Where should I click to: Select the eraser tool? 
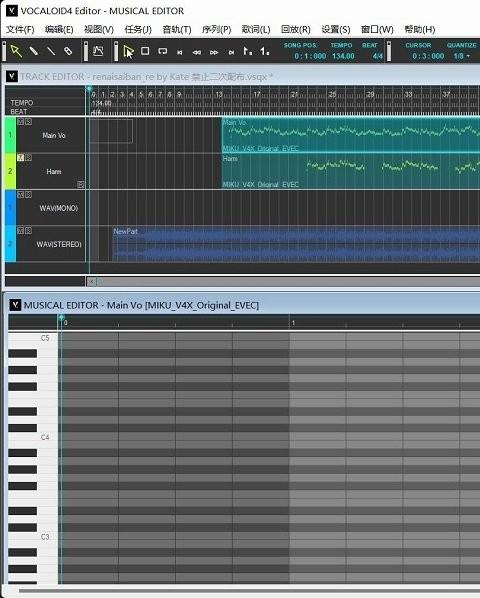click(68, 51)
